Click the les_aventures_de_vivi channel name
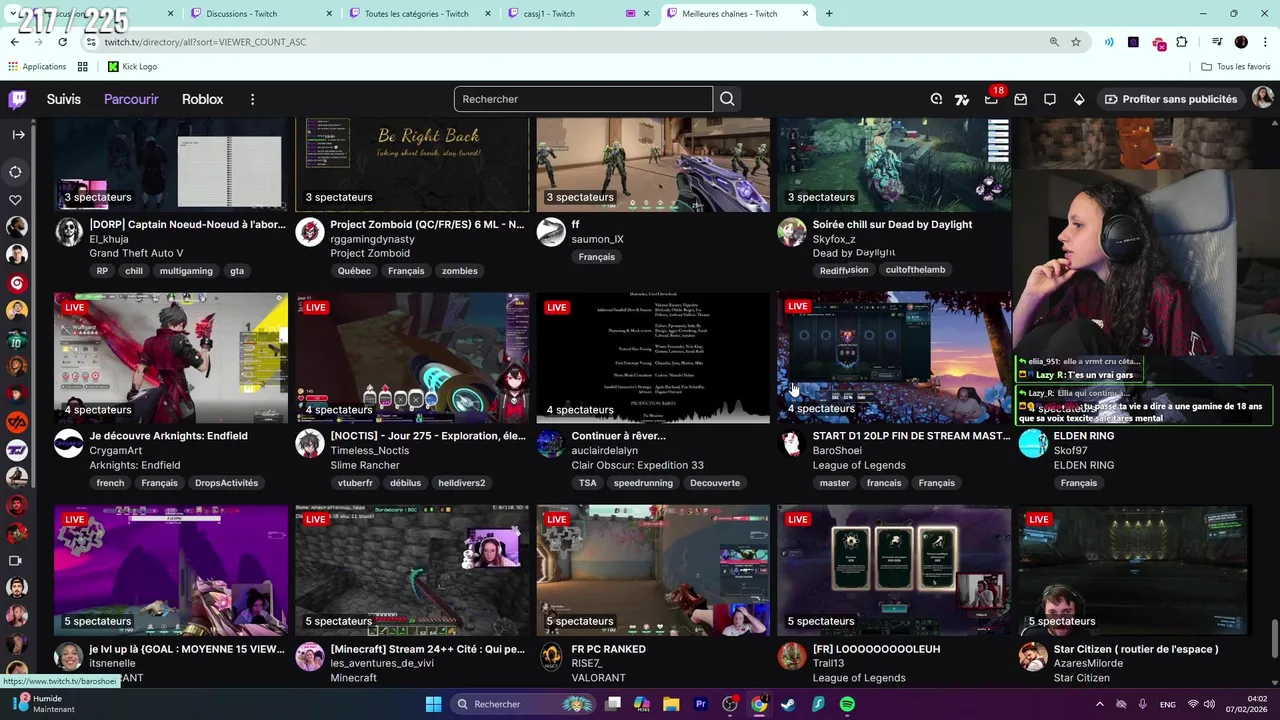The width and height of the screenshot is (1280, 720). pos(382,664)
